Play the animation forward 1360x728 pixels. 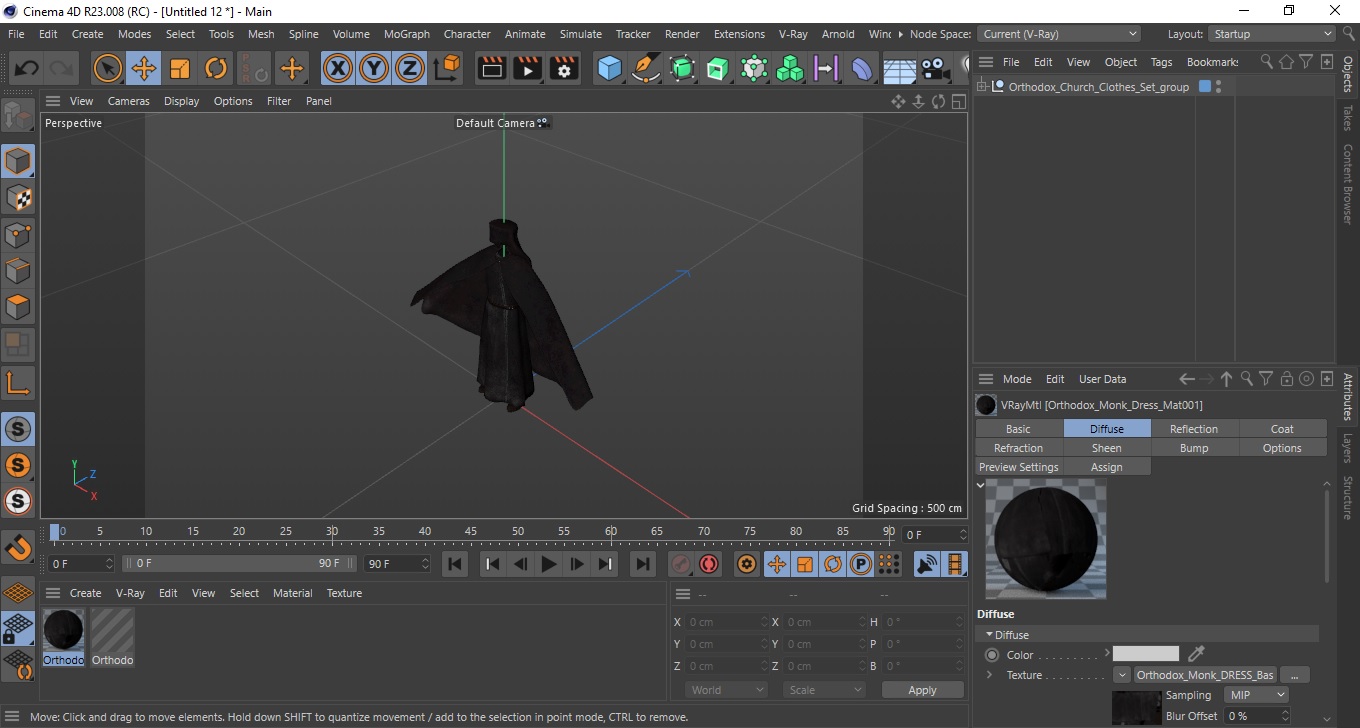tap(548, 564)
